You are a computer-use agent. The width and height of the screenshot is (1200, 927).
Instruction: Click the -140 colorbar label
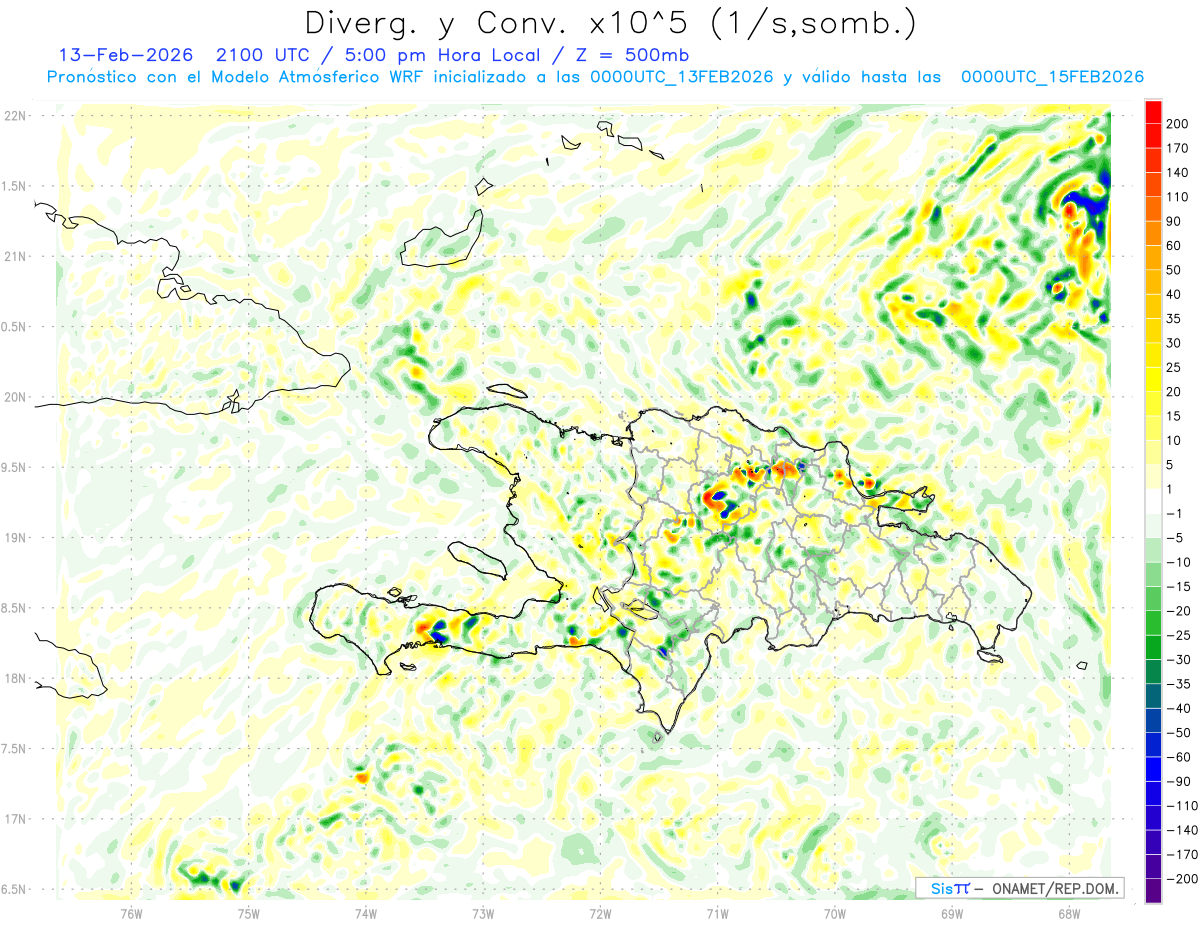pos(1184,830)
